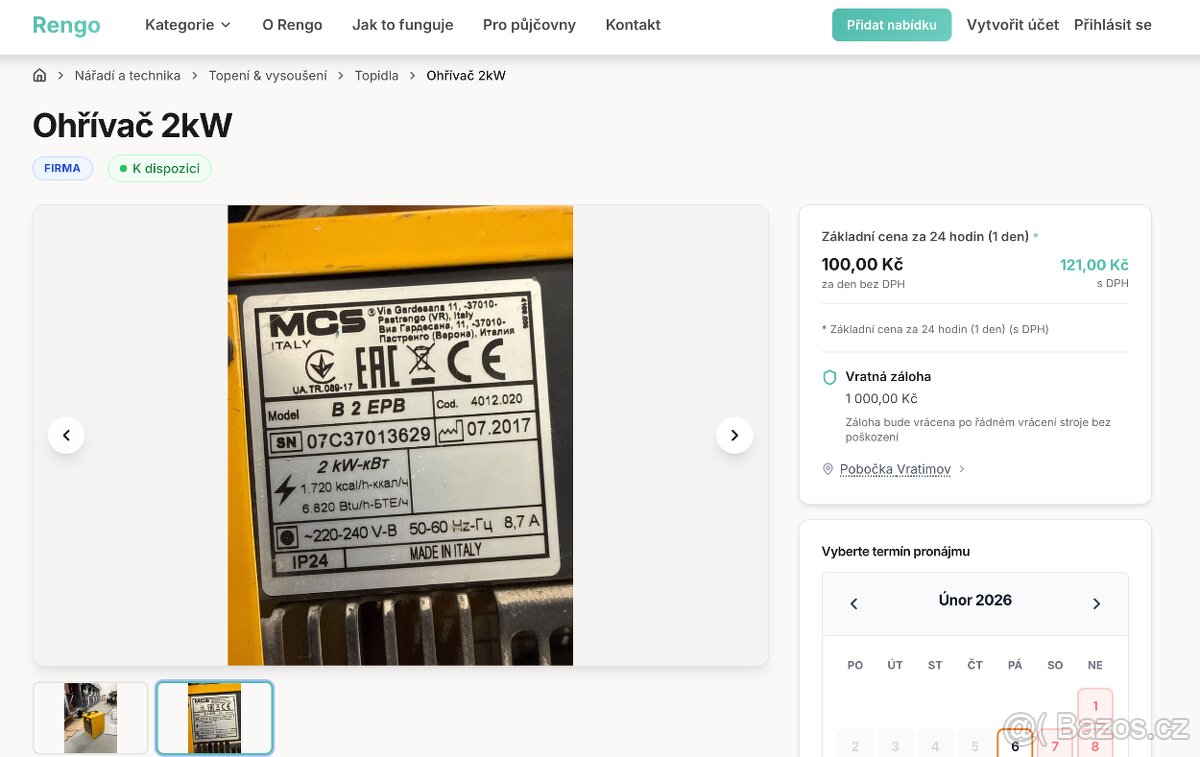Click the home icon in breadcrumb
The height and width of the screenshot is (757, 1200).
click(x=40, y=76)
